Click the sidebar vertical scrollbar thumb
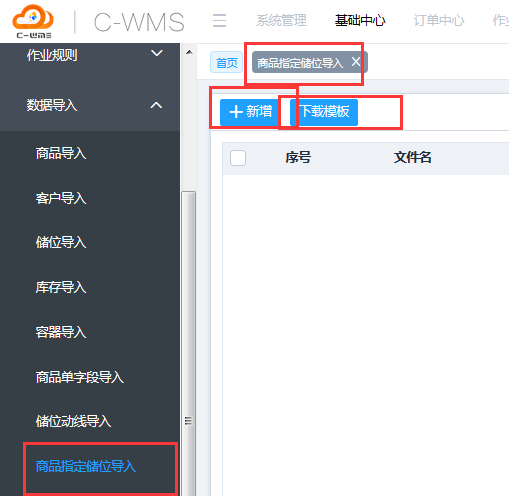The image size is (509, 496). point(189,343)
